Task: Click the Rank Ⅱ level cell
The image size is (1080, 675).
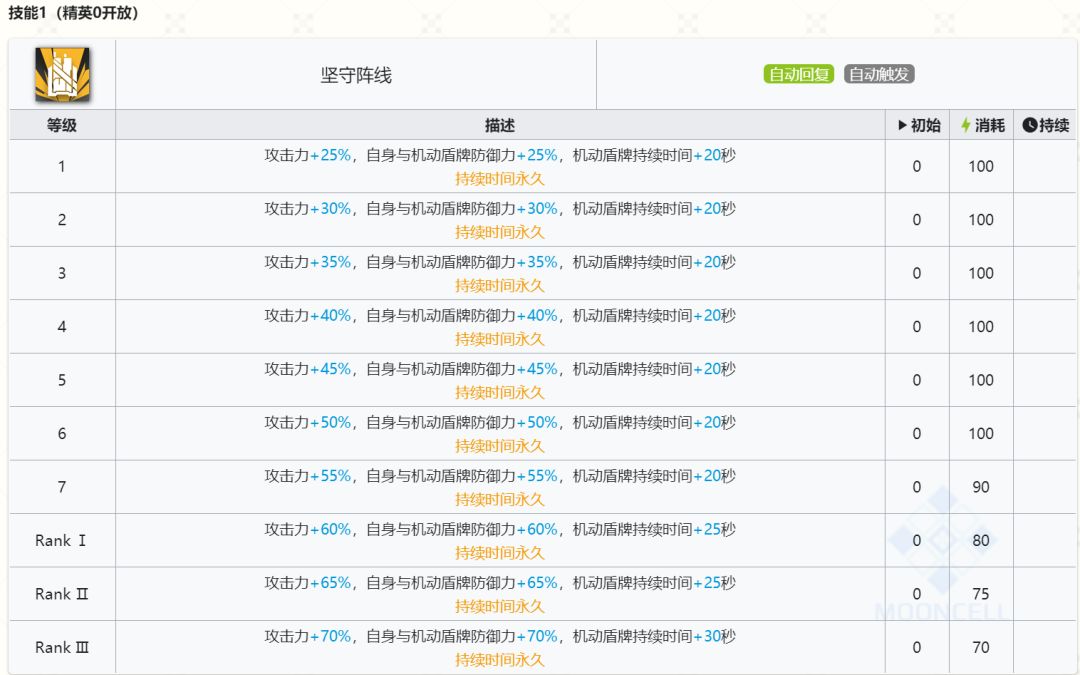Action: pos(62,594)
